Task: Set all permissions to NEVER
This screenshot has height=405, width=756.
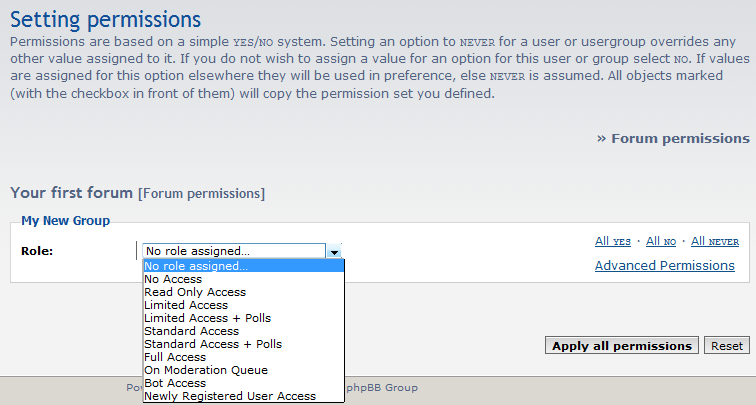Action: (x=714, y=241)
